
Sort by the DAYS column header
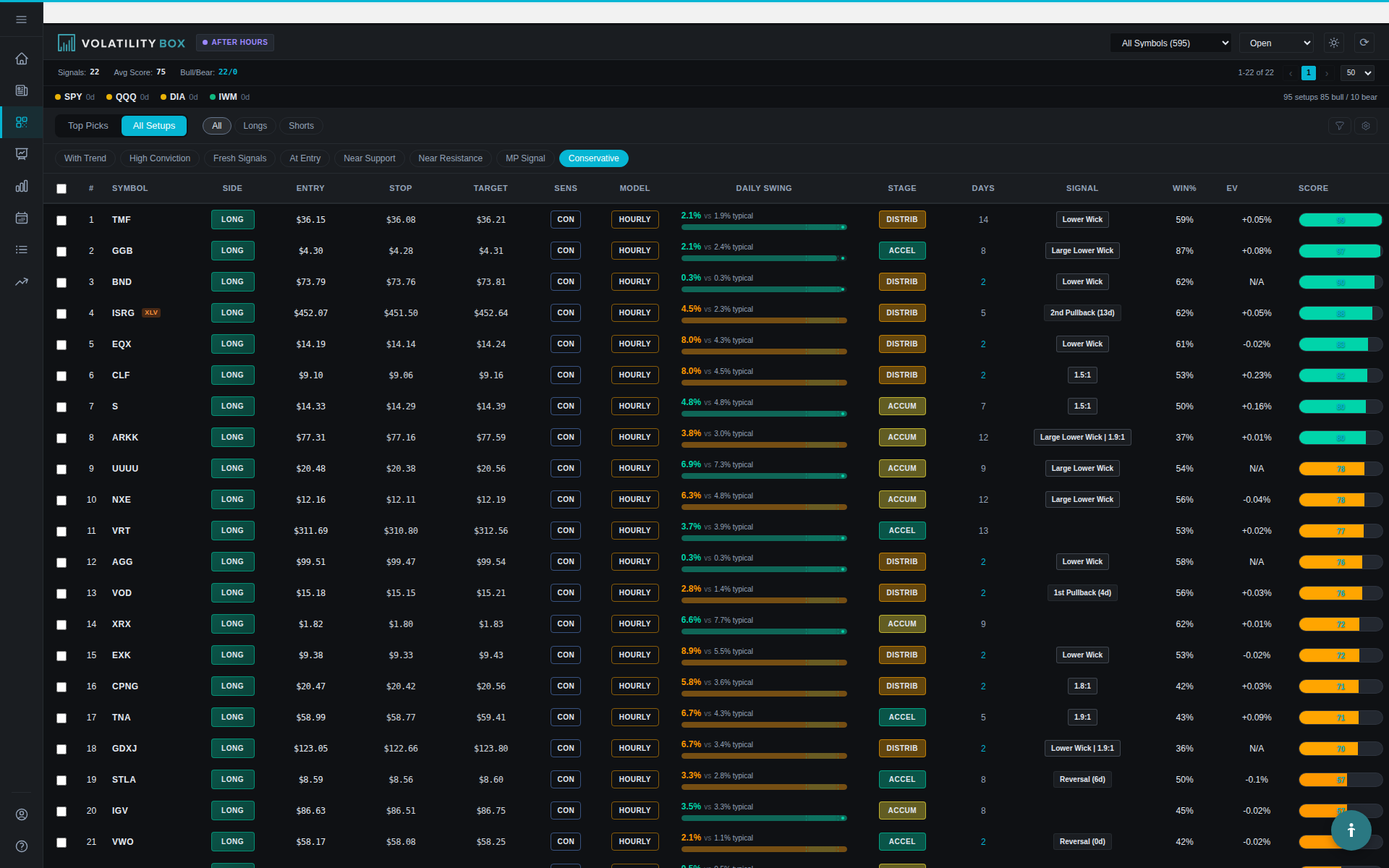[982, 188]
